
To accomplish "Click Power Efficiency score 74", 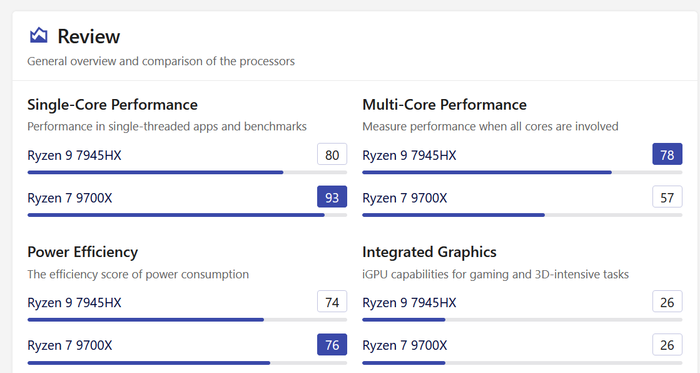I will pos(332,302).
